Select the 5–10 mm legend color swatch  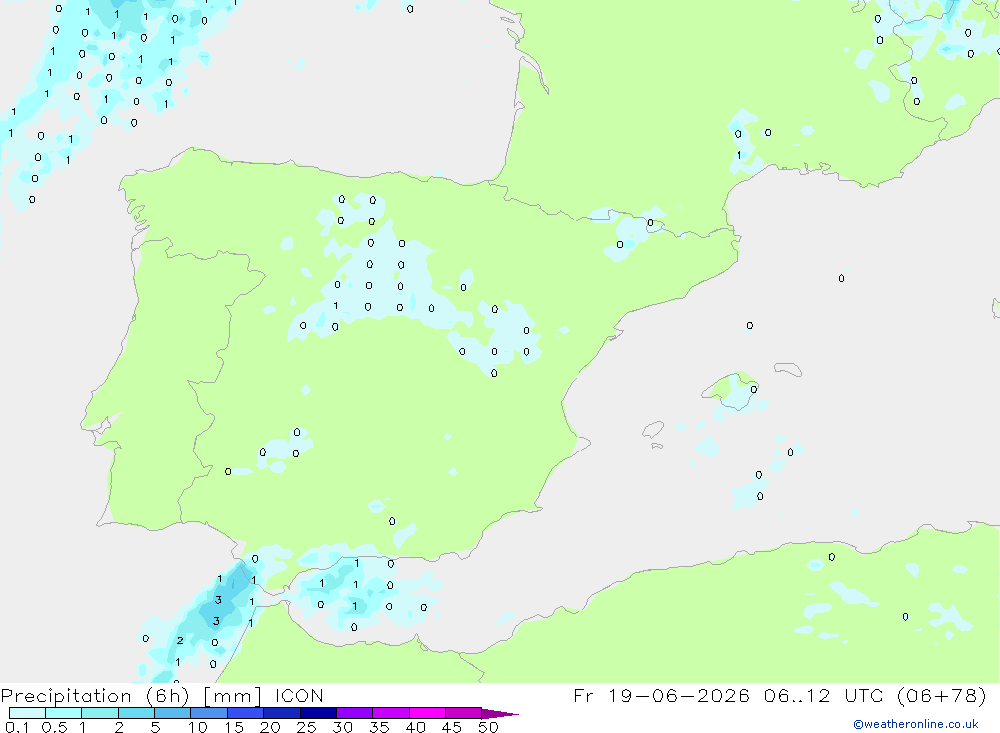click(173, 713)
